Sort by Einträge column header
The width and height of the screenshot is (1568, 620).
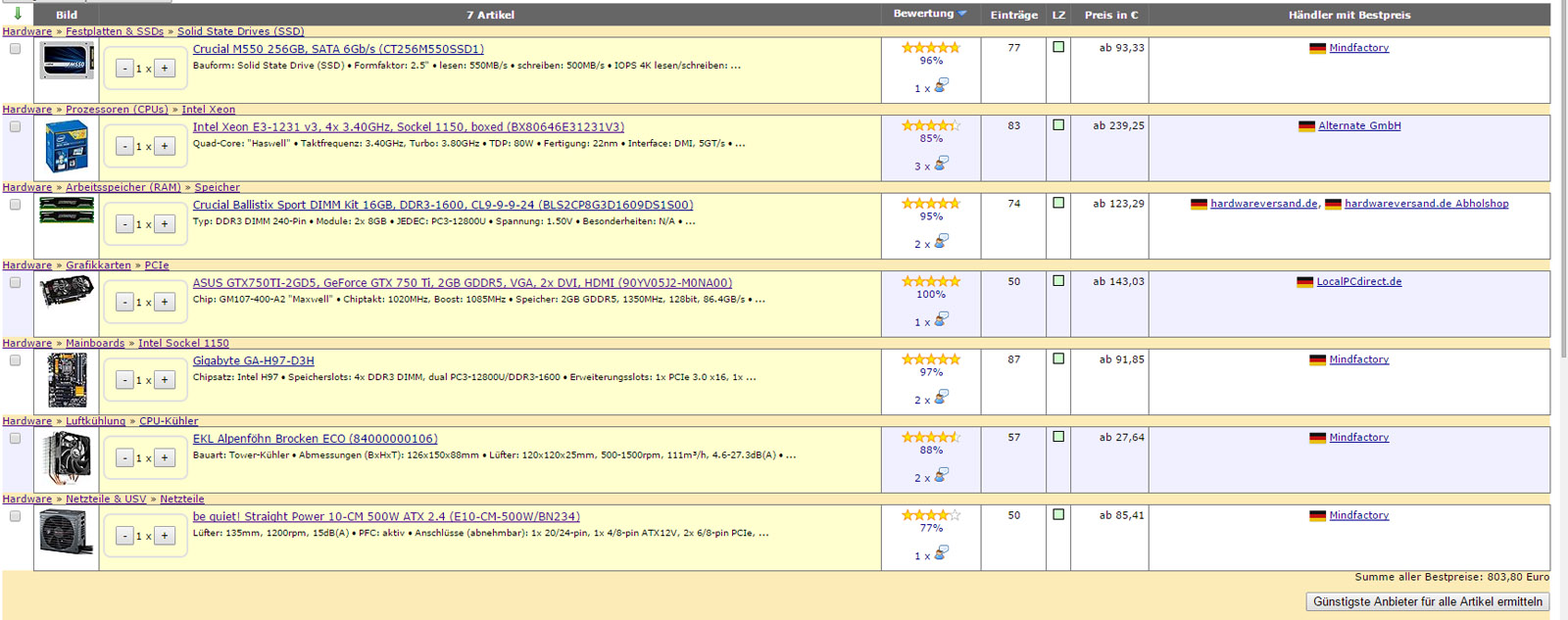click(1013, 15)
